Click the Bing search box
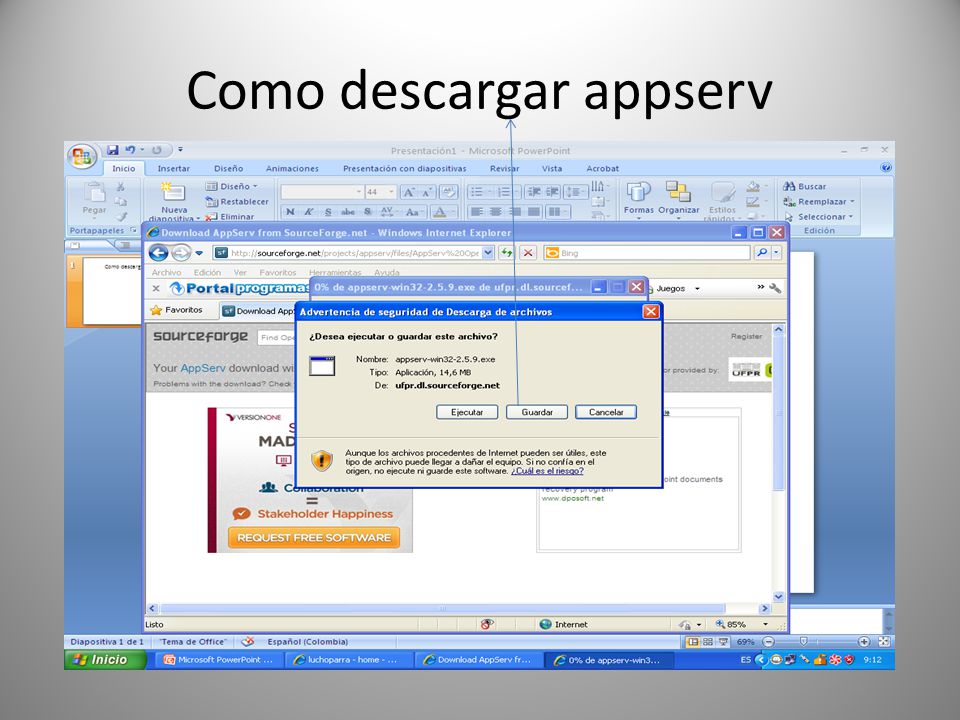 [x=646, y=253]
